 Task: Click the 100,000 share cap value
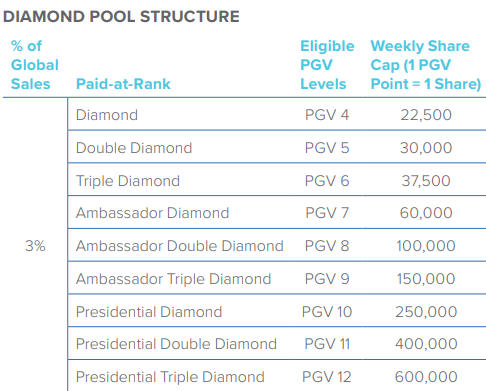[426, 246]
